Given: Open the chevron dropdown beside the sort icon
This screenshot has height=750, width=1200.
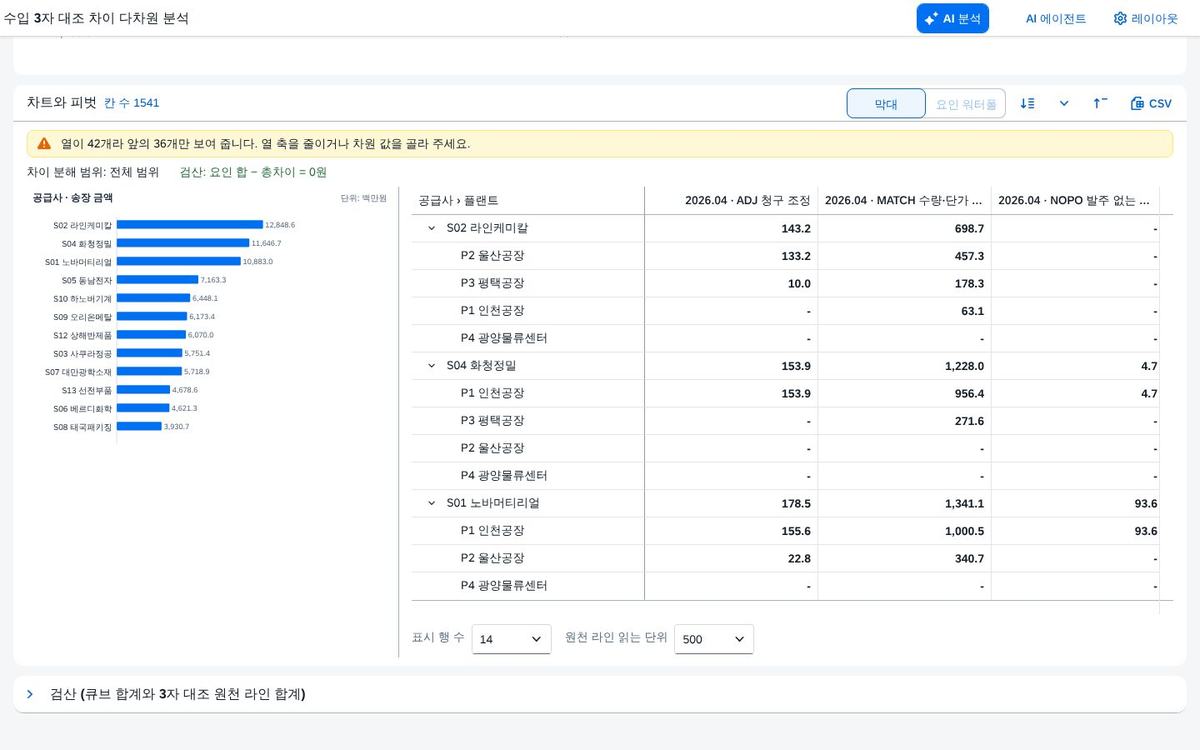Looking at the screenshot, I should (1064, 103).
